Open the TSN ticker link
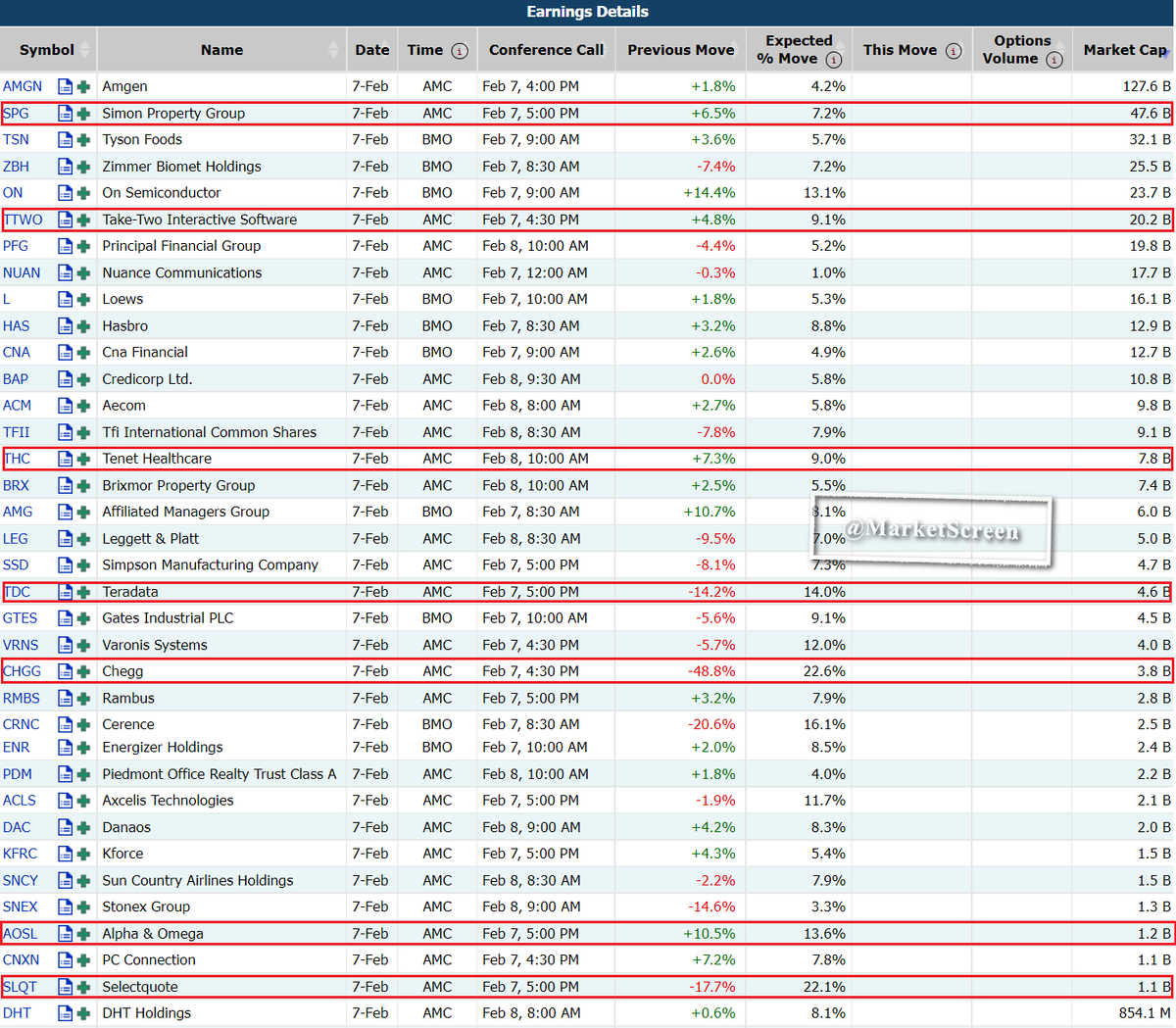The image size is (1176, 1028). tap(17, 140)
